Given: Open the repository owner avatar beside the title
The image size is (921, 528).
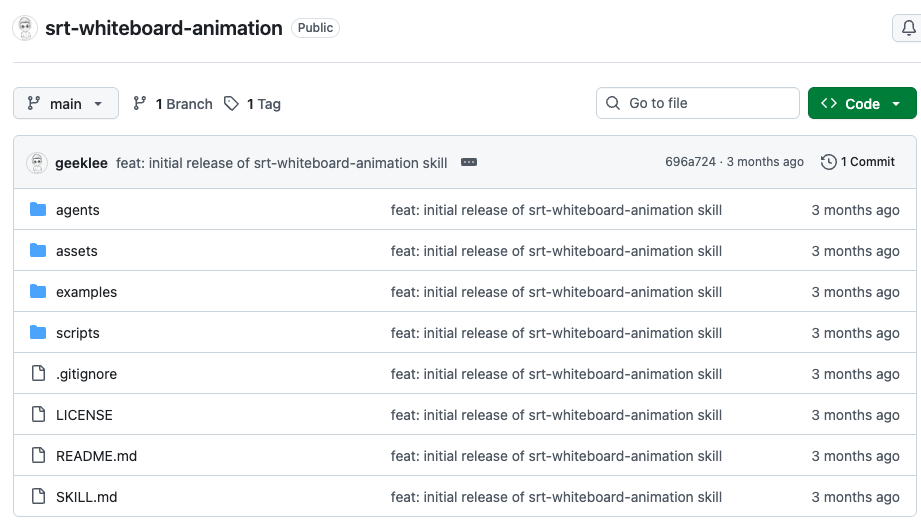Looking at the screenshot, I should [25, 28].
